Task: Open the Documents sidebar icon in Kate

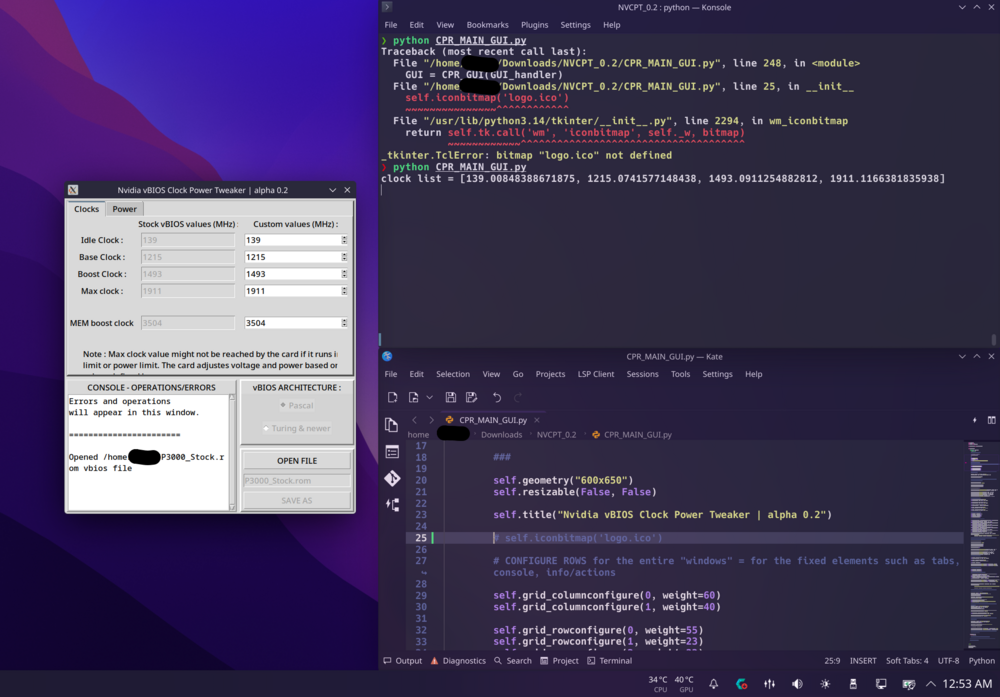Action: coord(392,425)
